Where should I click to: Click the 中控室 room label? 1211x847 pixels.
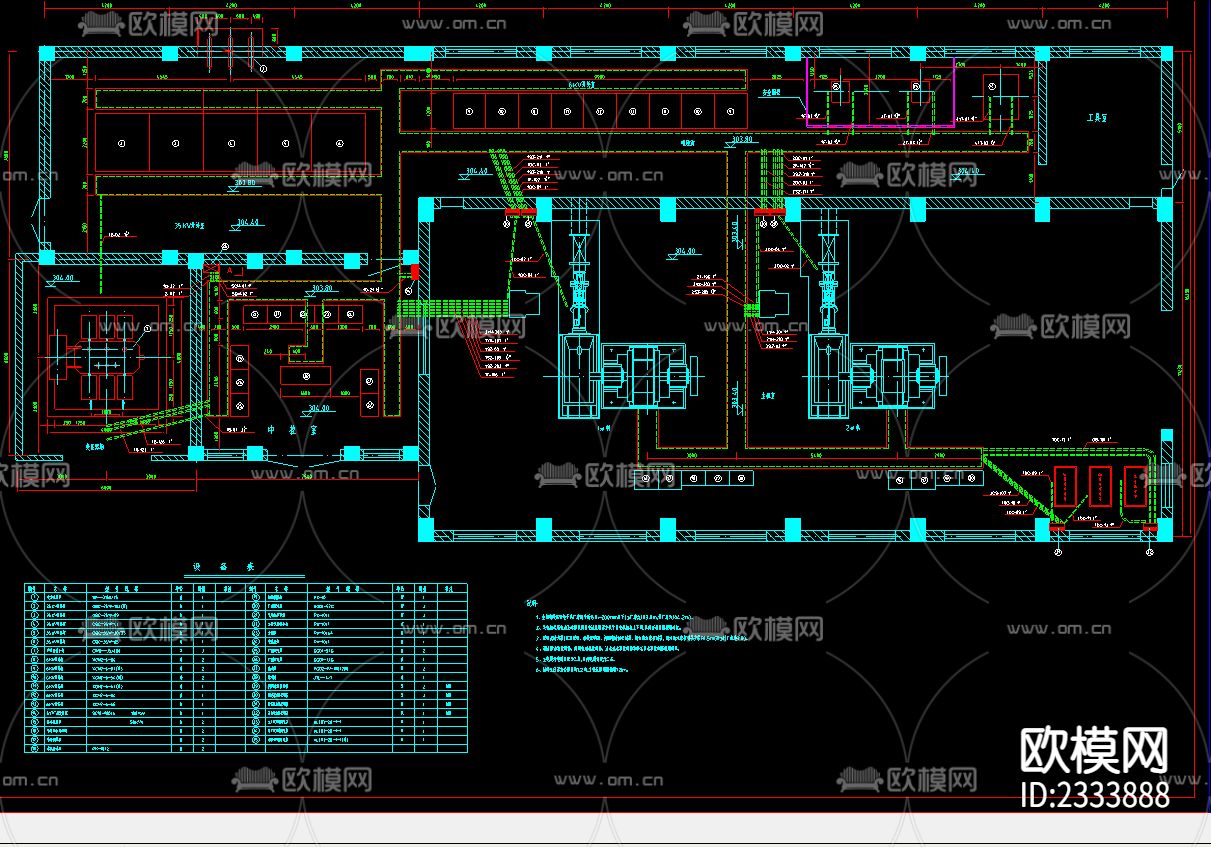(x=291, y=430)
